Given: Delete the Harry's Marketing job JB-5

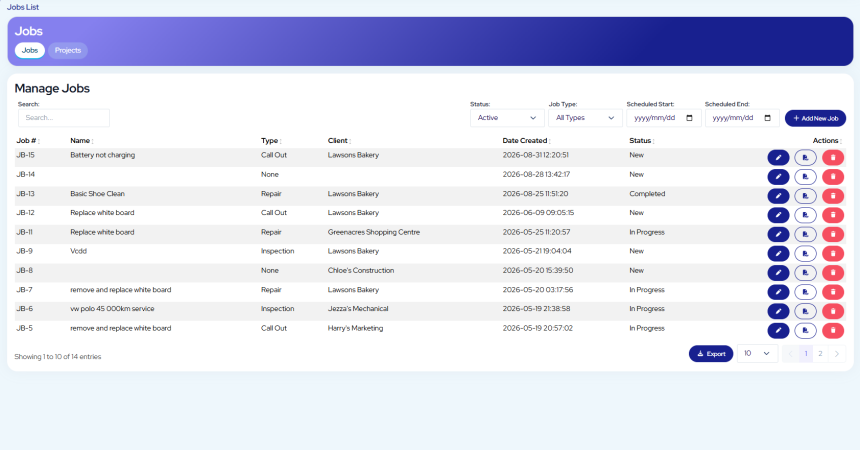Looking at the screenshot, I should point(833,330).
